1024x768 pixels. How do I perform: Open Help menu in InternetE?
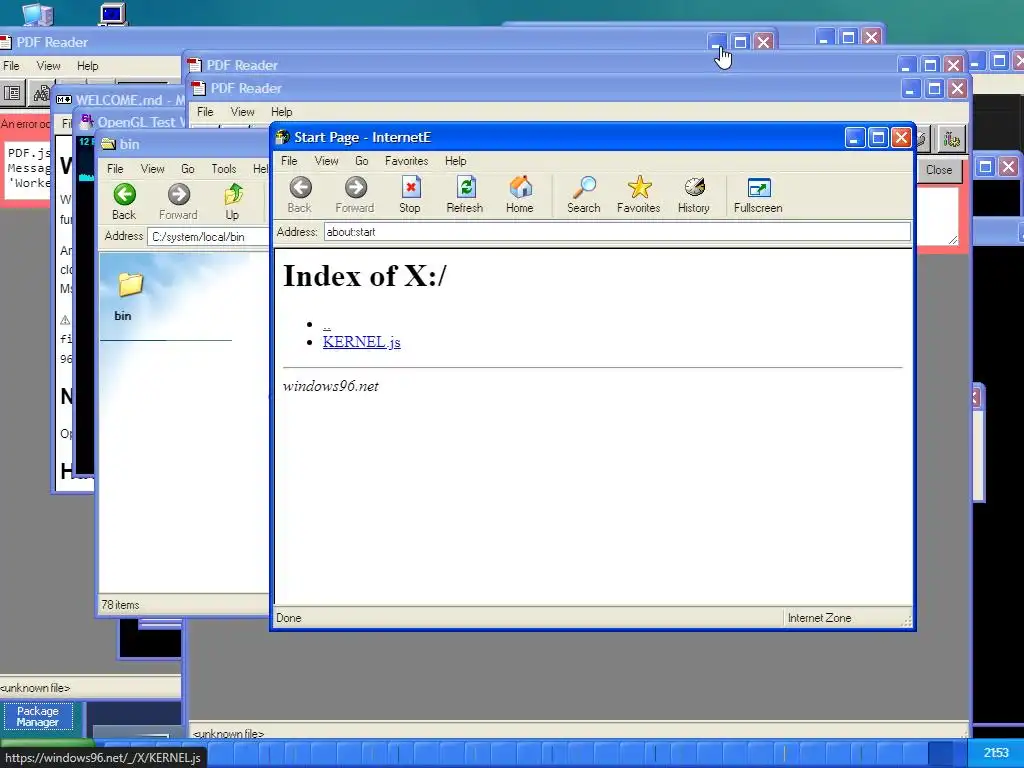[456, 161]
